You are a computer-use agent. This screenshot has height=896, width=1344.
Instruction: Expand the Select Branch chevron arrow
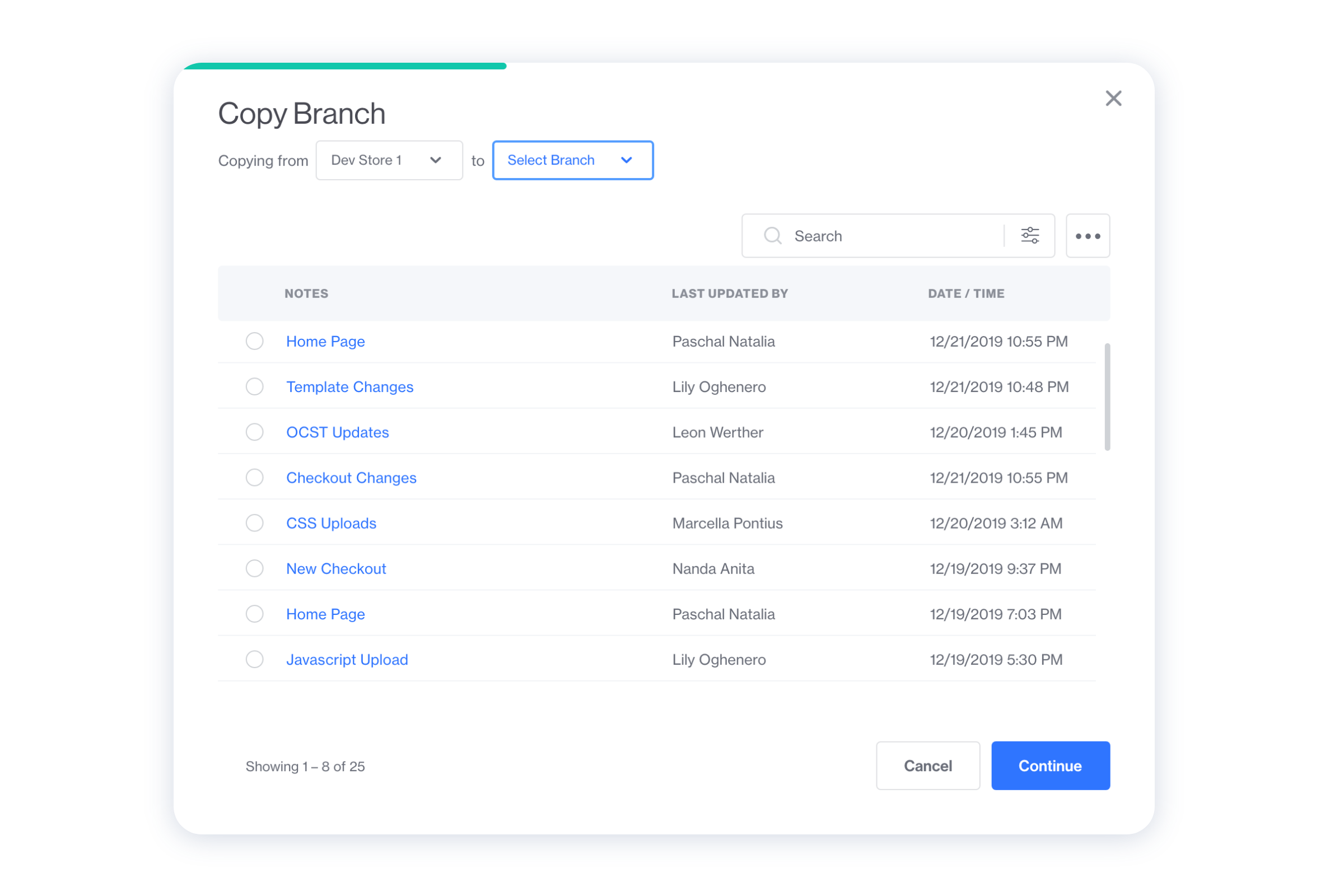pyautogui.click(x=626, y=161)
